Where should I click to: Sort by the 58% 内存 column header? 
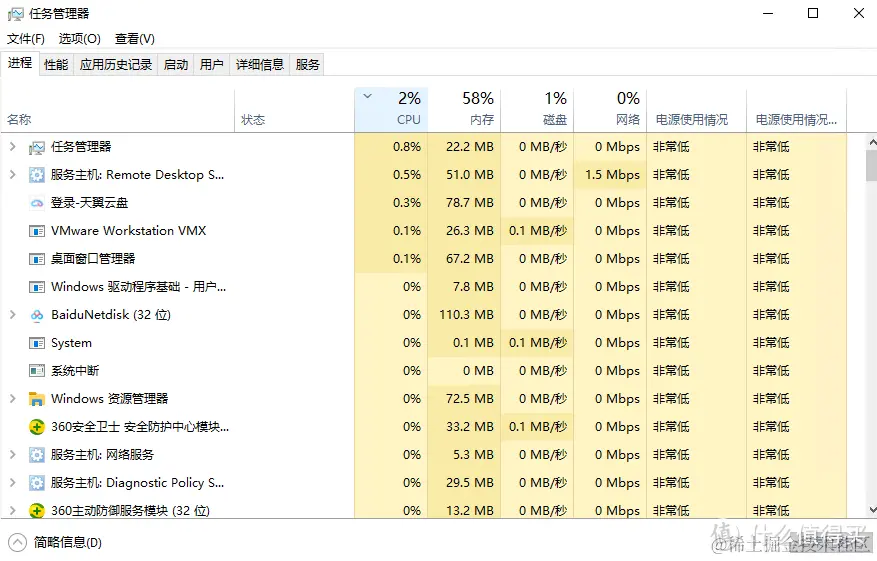(x=464, y=110)
